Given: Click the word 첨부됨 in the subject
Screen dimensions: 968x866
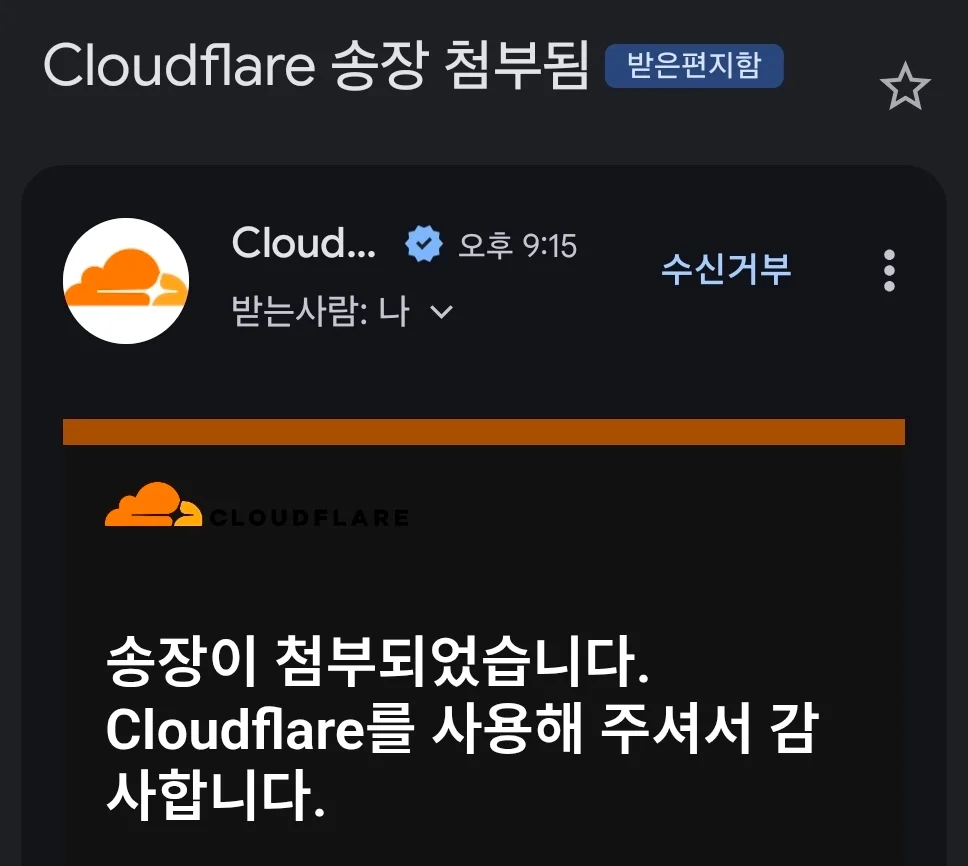Looking at the screenshot, I should tap(517, 65).
